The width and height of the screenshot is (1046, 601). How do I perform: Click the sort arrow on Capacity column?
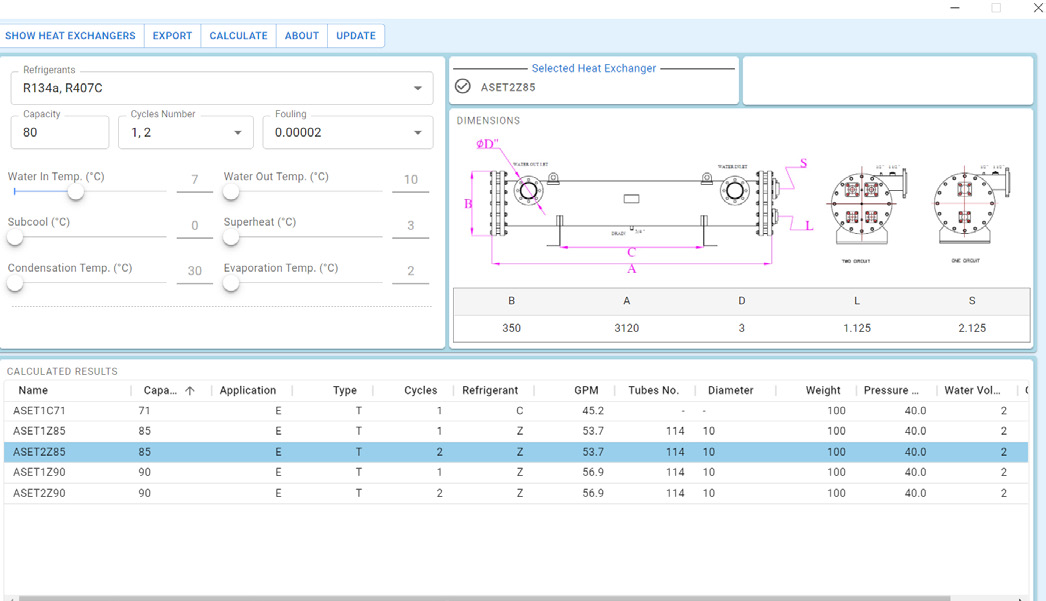tap(190, 391)
